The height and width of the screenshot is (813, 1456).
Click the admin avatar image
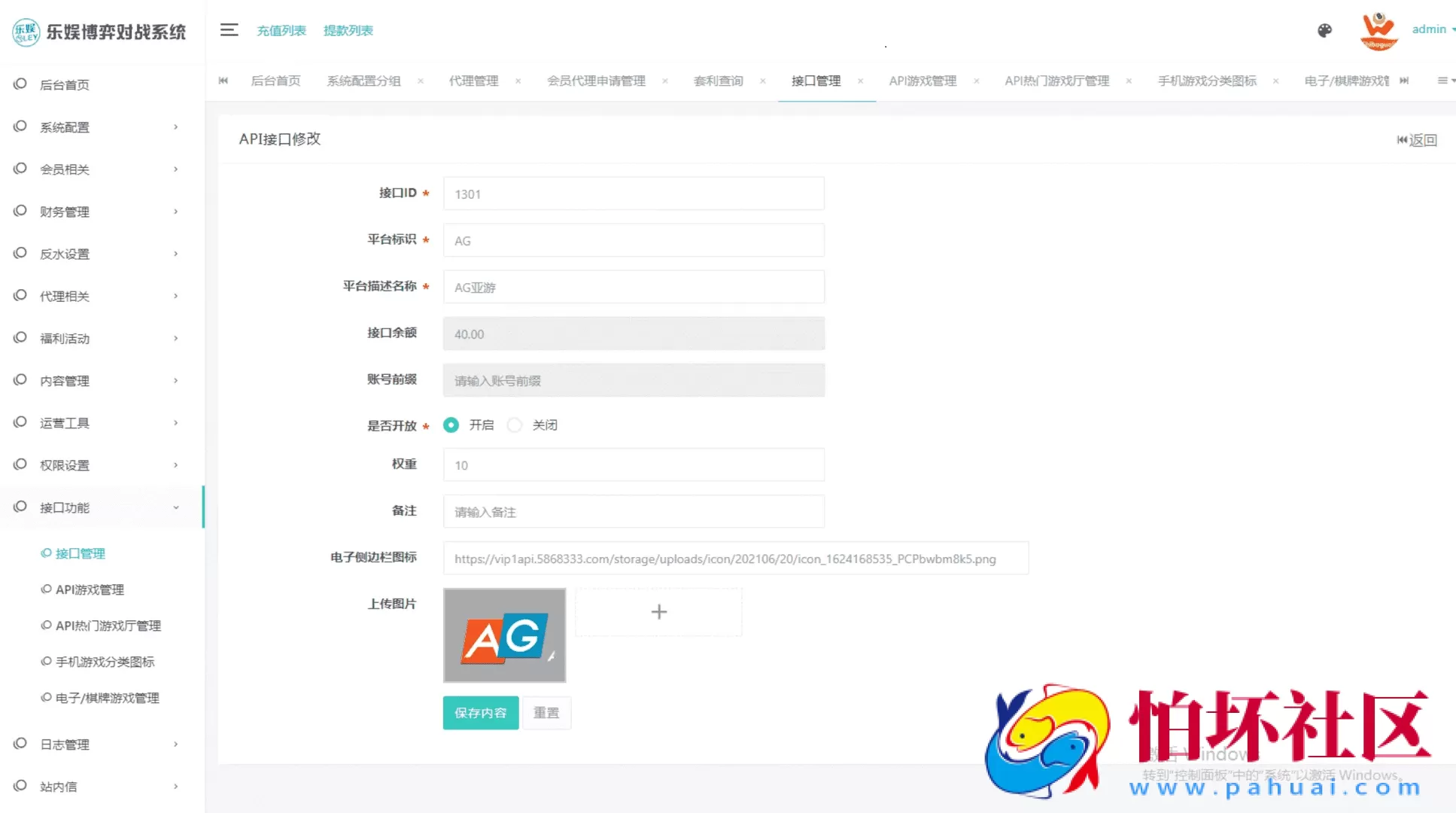coord(1378,31)
